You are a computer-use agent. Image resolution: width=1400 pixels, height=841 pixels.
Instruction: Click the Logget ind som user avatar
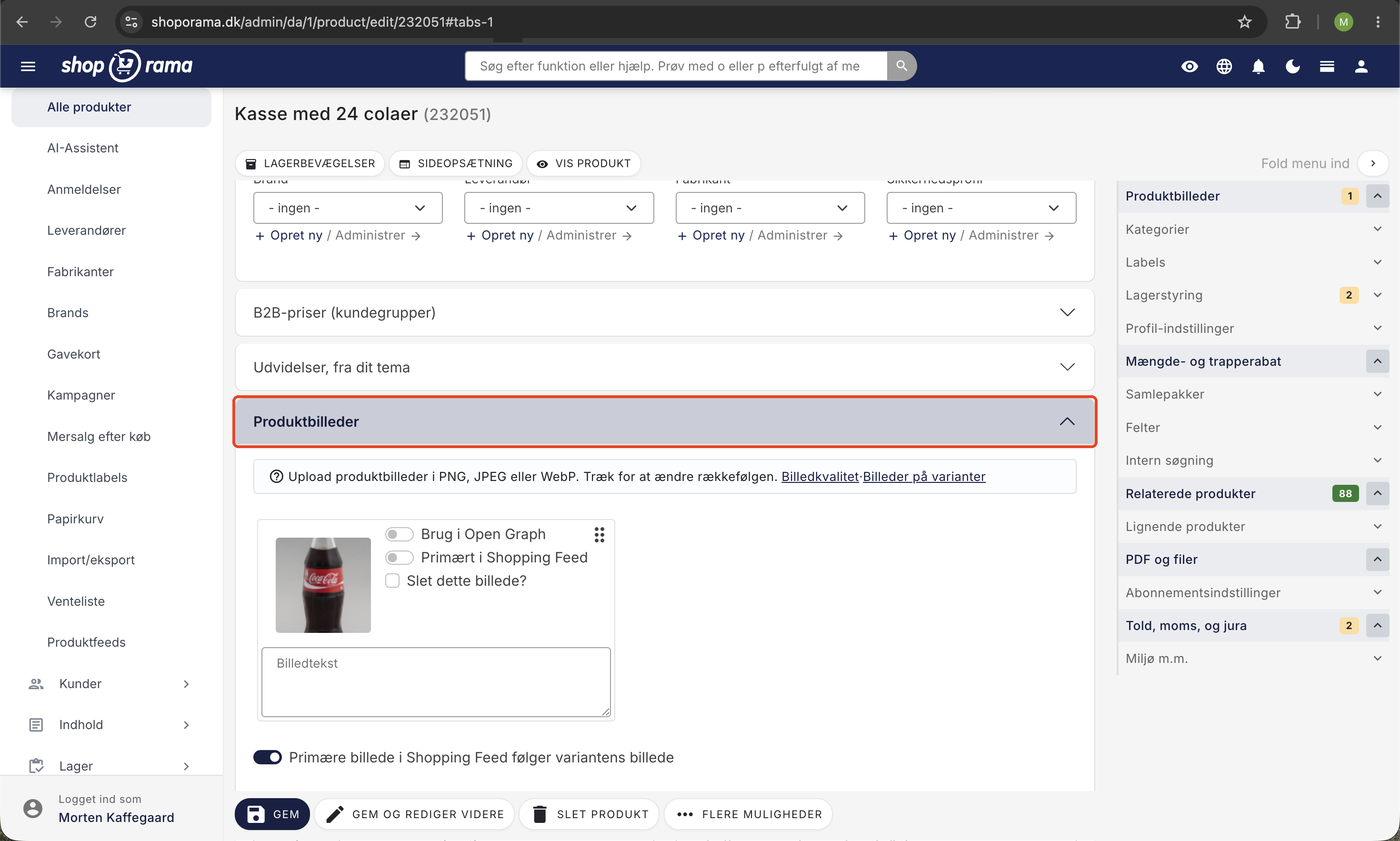pos(33,808)
